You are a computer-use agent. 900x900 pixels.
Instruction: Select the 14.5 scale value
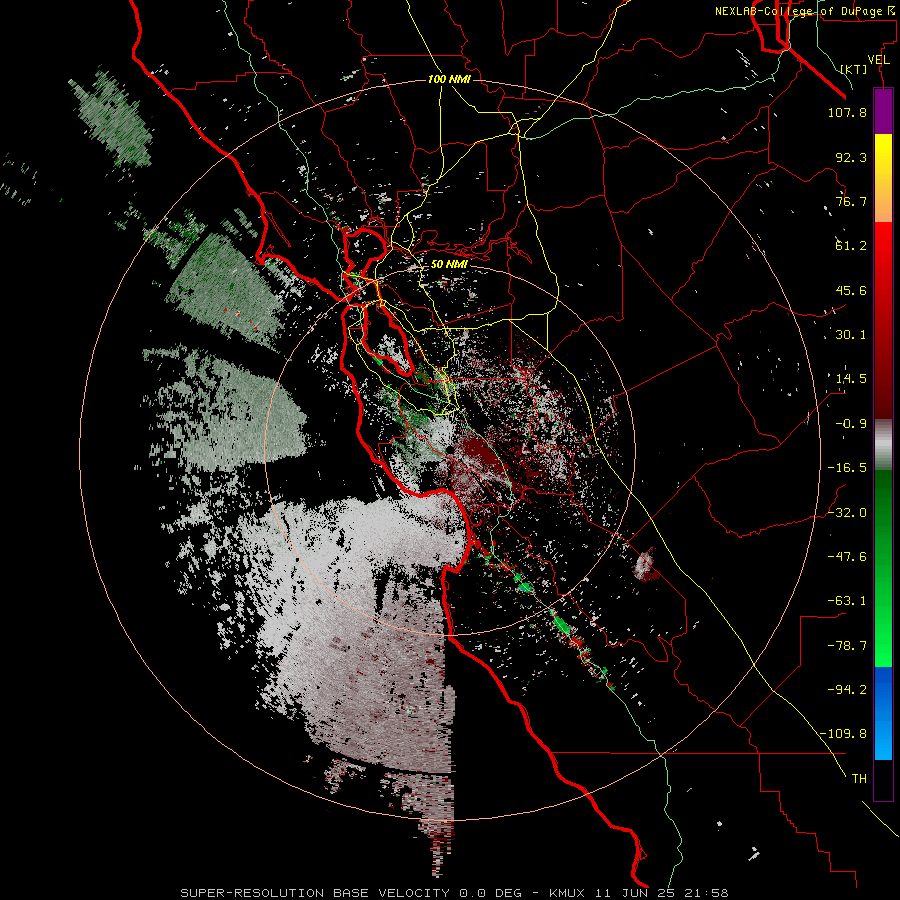[851, 379]
